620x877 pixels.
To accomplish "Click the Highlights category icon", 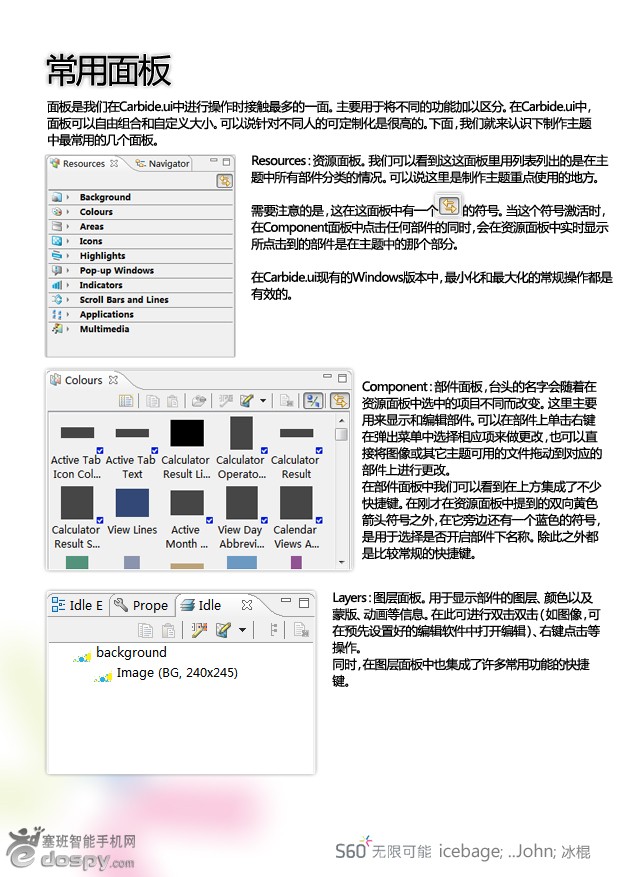I will tap(56, 256).
